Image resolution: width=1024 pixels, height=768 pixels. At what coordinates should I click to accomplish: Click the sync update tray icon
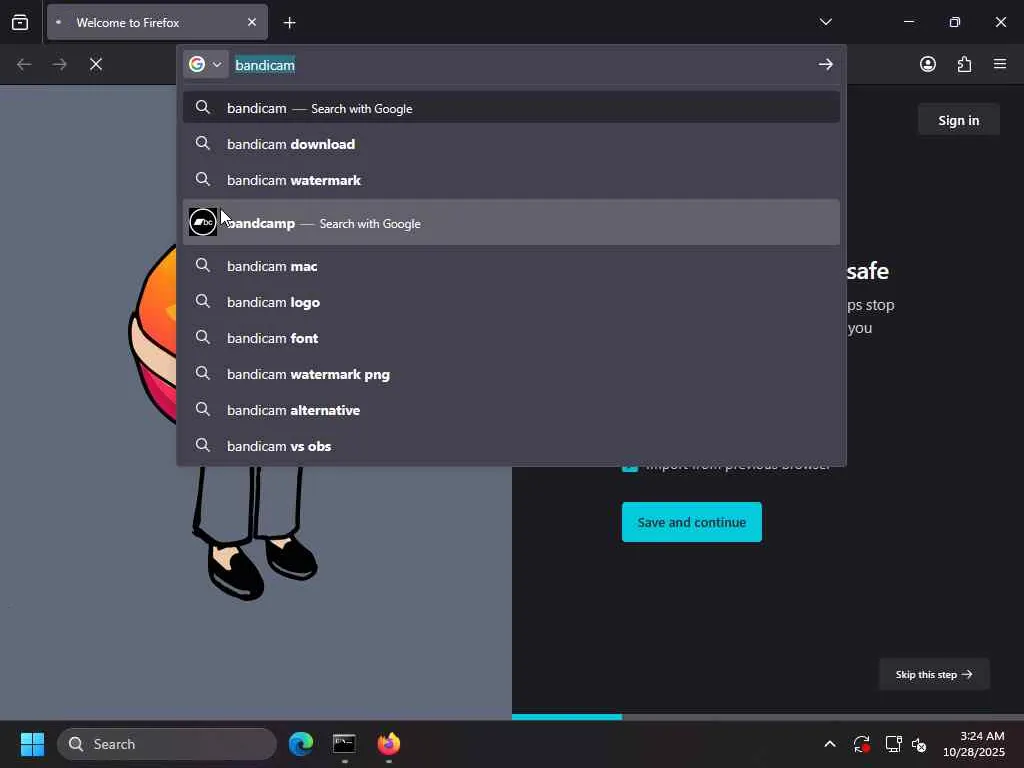pyautogui.click(x=861, y=744)
